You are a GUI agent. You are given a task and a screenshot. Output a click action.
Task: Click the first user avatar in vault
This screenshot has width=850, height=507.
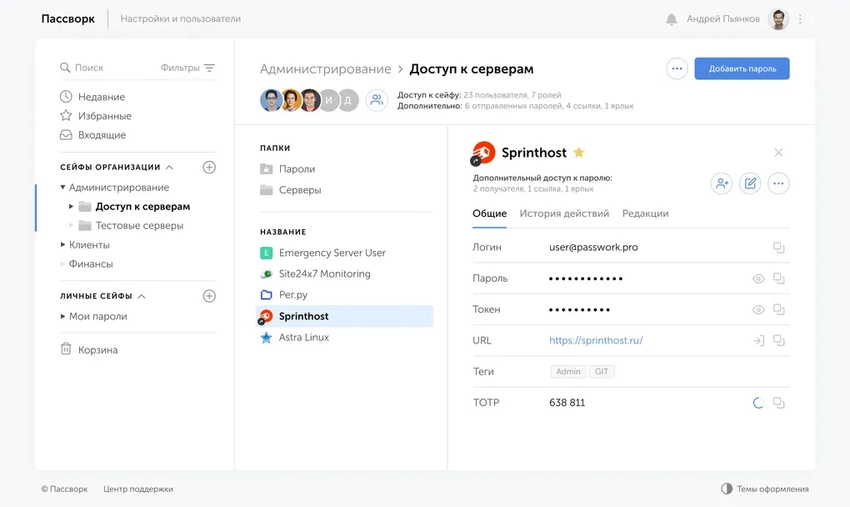click(271, 100)
